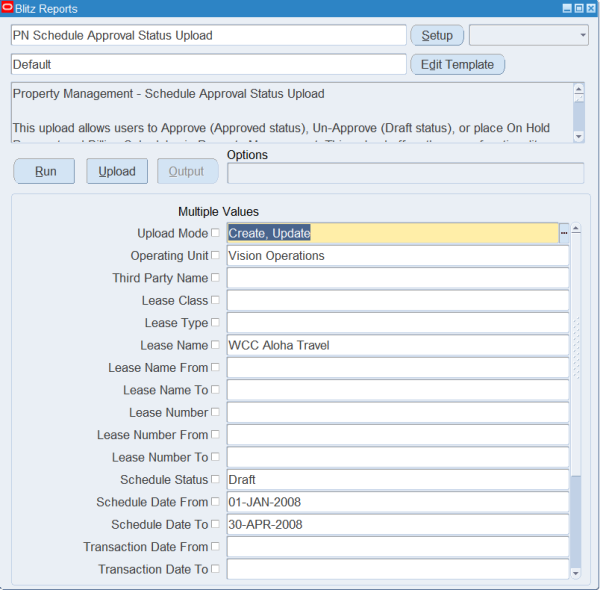Open the dropdown next to Setup button
The image size is (600, 590).
(529, 35)
